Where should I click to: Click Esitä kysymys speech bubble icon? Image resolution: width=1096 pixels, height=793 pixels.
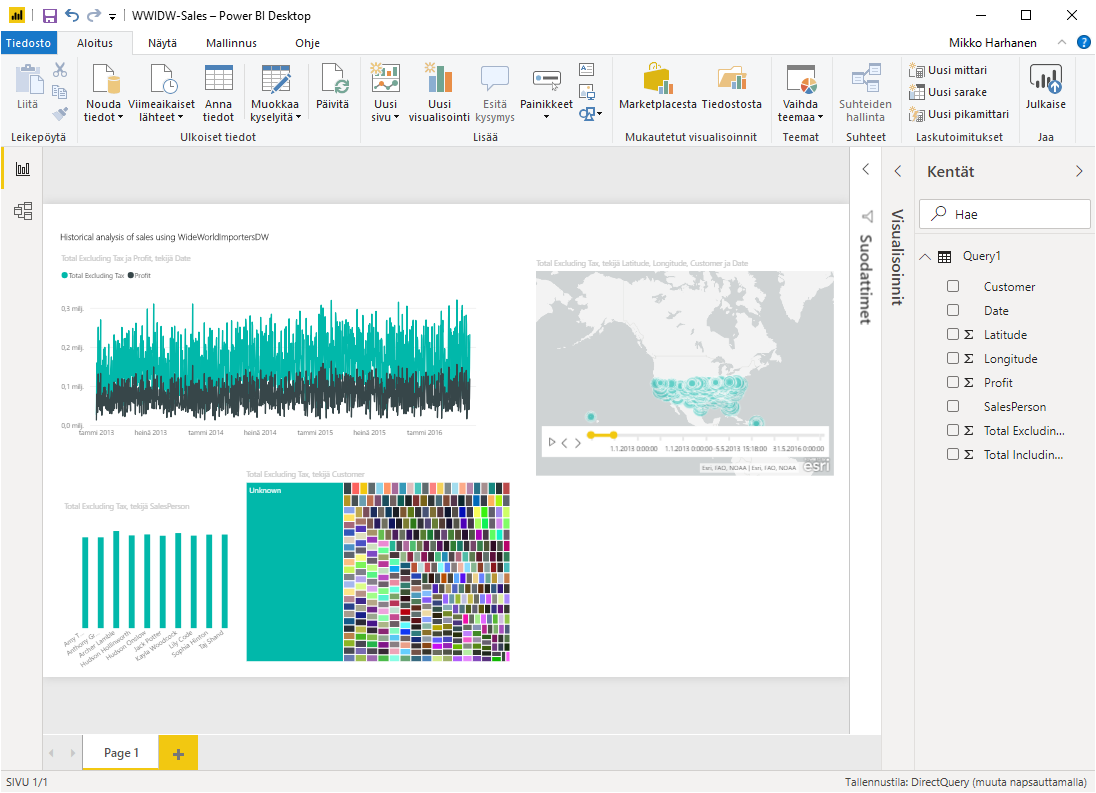[x=495, y=78]
